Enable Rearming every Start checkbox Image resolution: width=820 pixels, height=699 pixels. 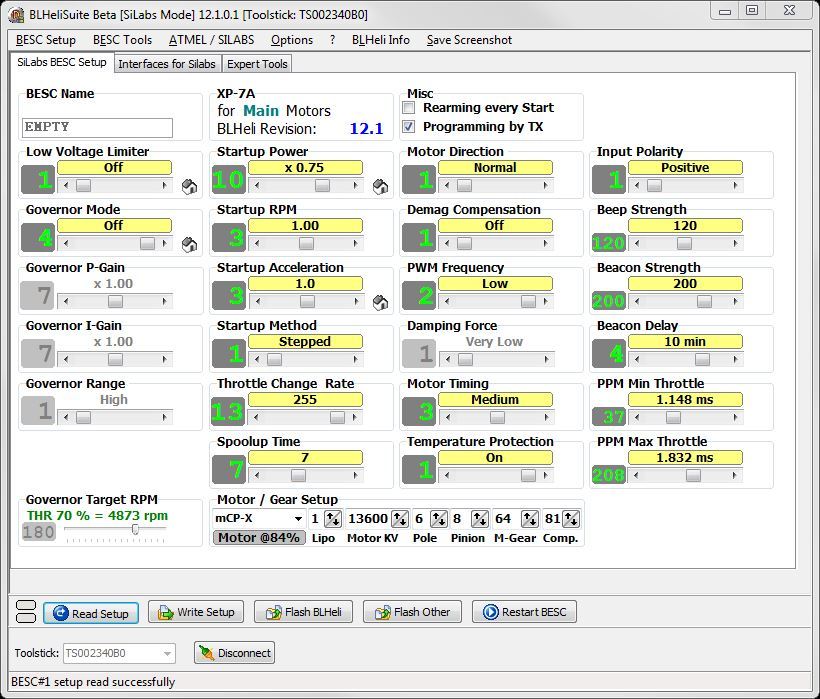pos(408,108)
